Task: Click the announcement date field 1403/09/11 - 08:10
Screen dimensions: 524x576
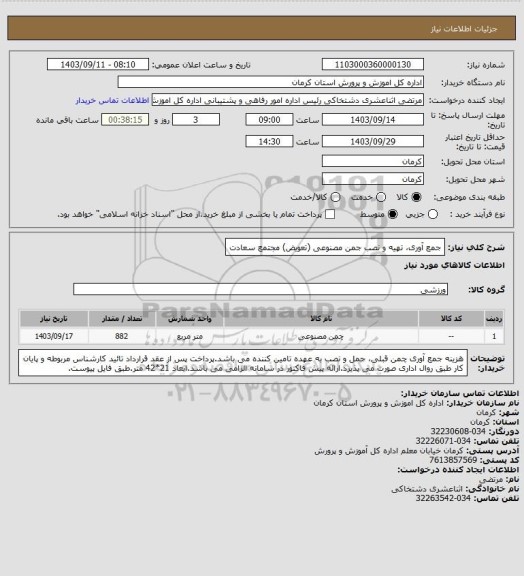Action: [98, 65]
